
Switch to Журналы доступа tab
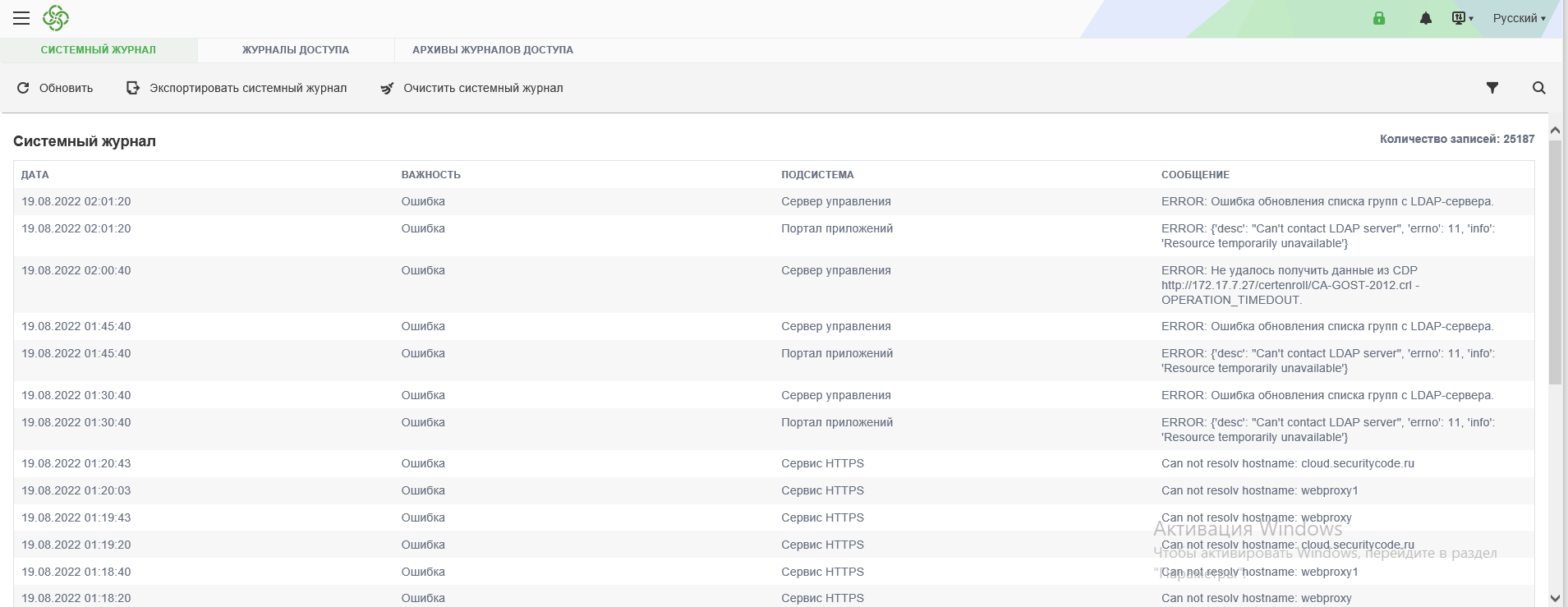pos(296,50)
